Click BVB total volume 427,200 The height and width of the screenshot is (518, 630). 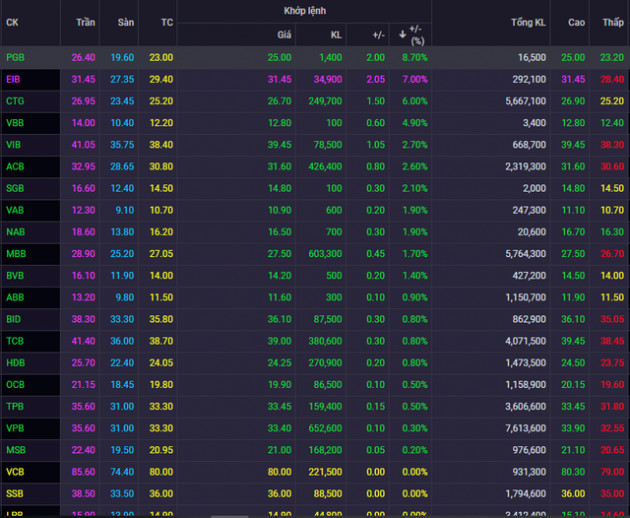529,275
